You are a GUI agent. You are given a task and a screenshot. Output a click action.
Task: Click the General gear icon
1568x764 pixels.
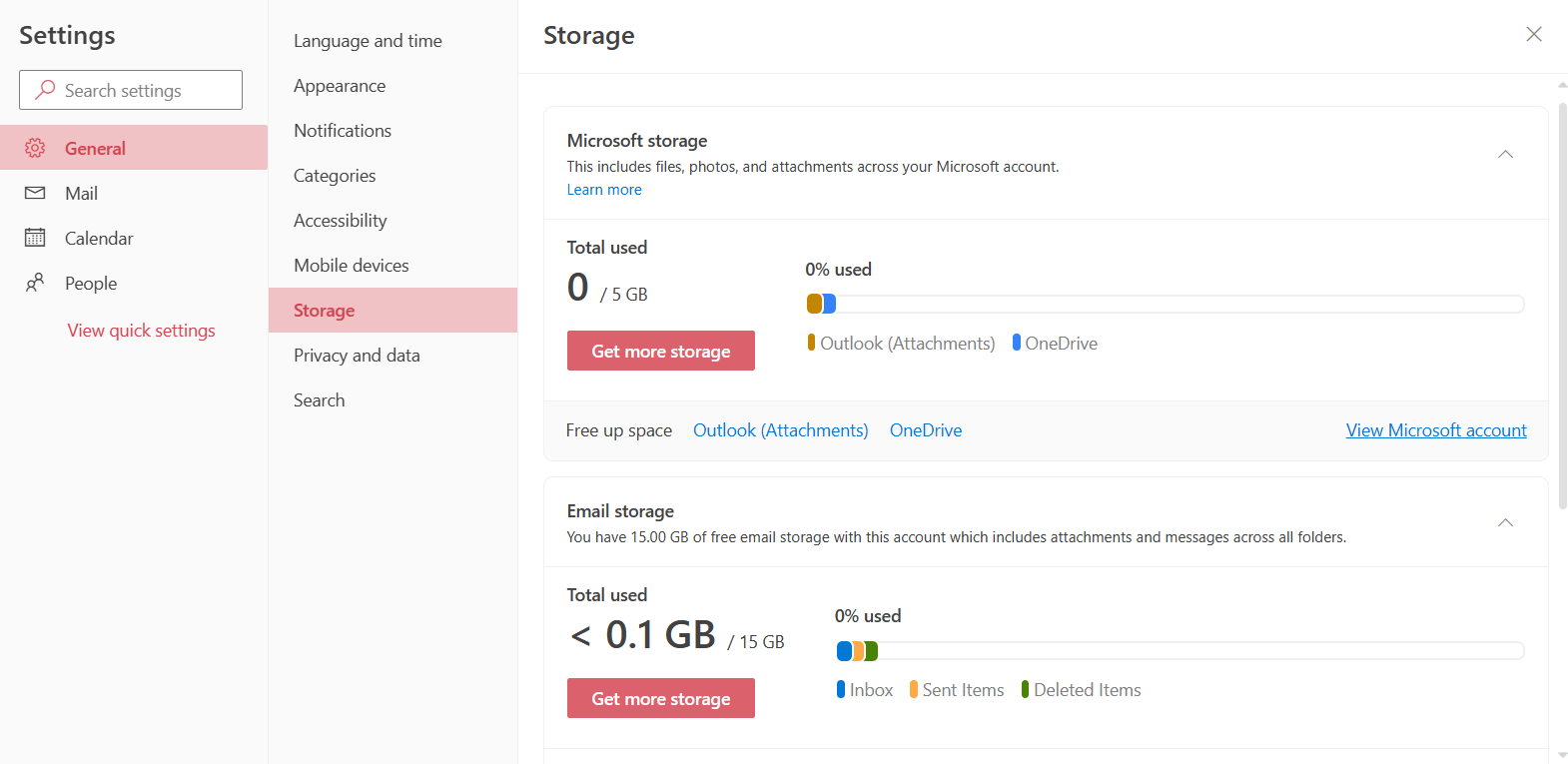(x=35, y=148)
